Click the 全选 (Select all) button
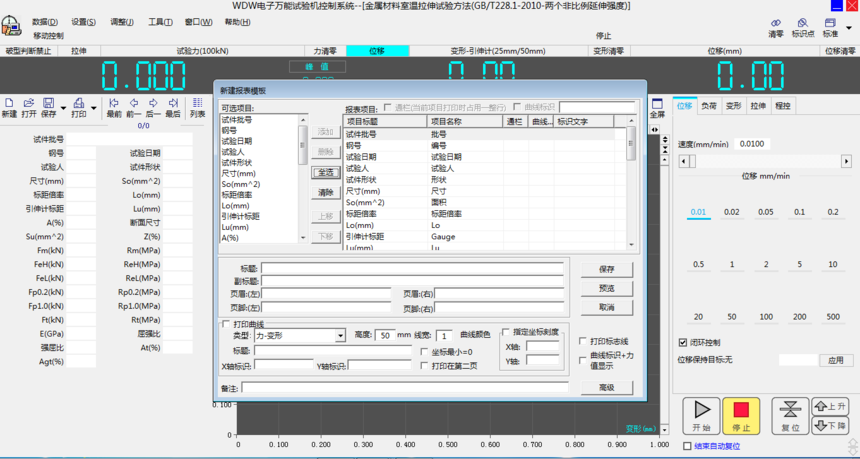The height and width of the screenshot is (459, 860). tap(325, 172)
